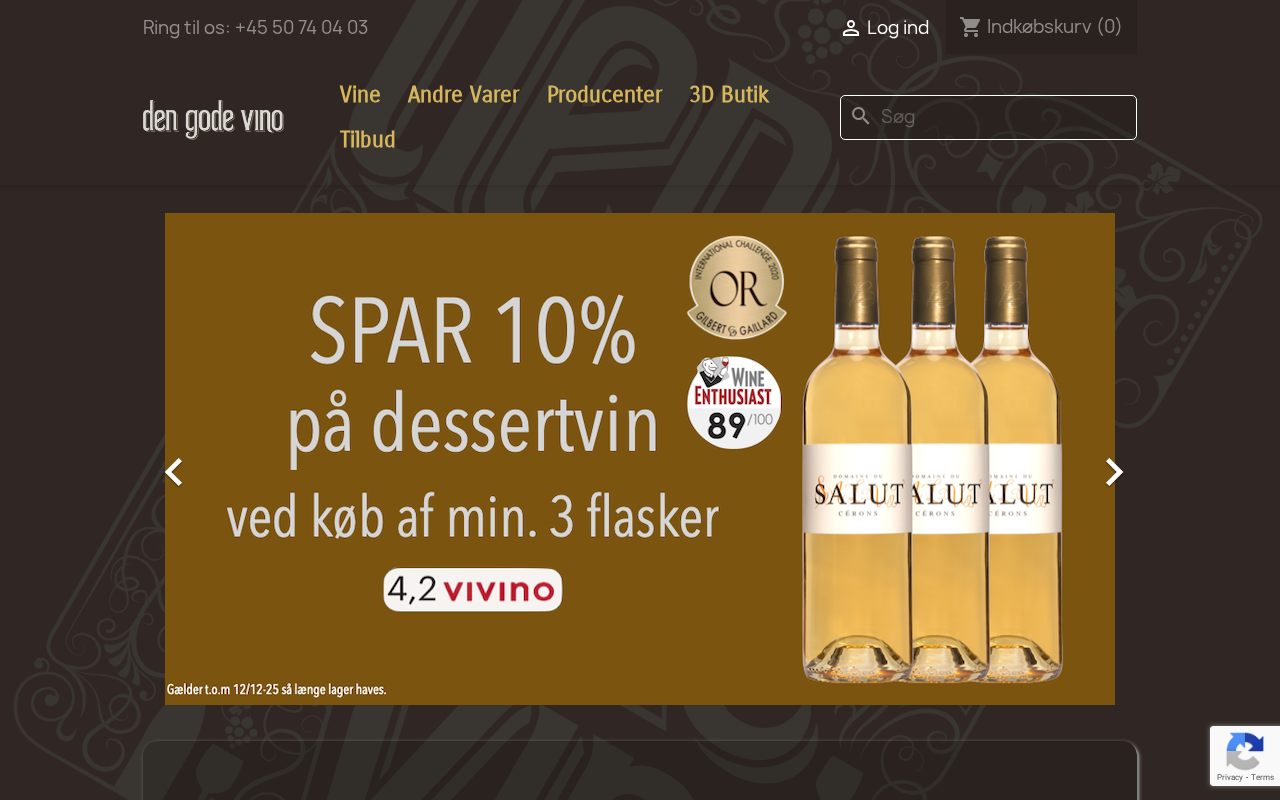Click the person icon beside Log ind
This screenshot has width=1280, height=800.
point(851,28)
